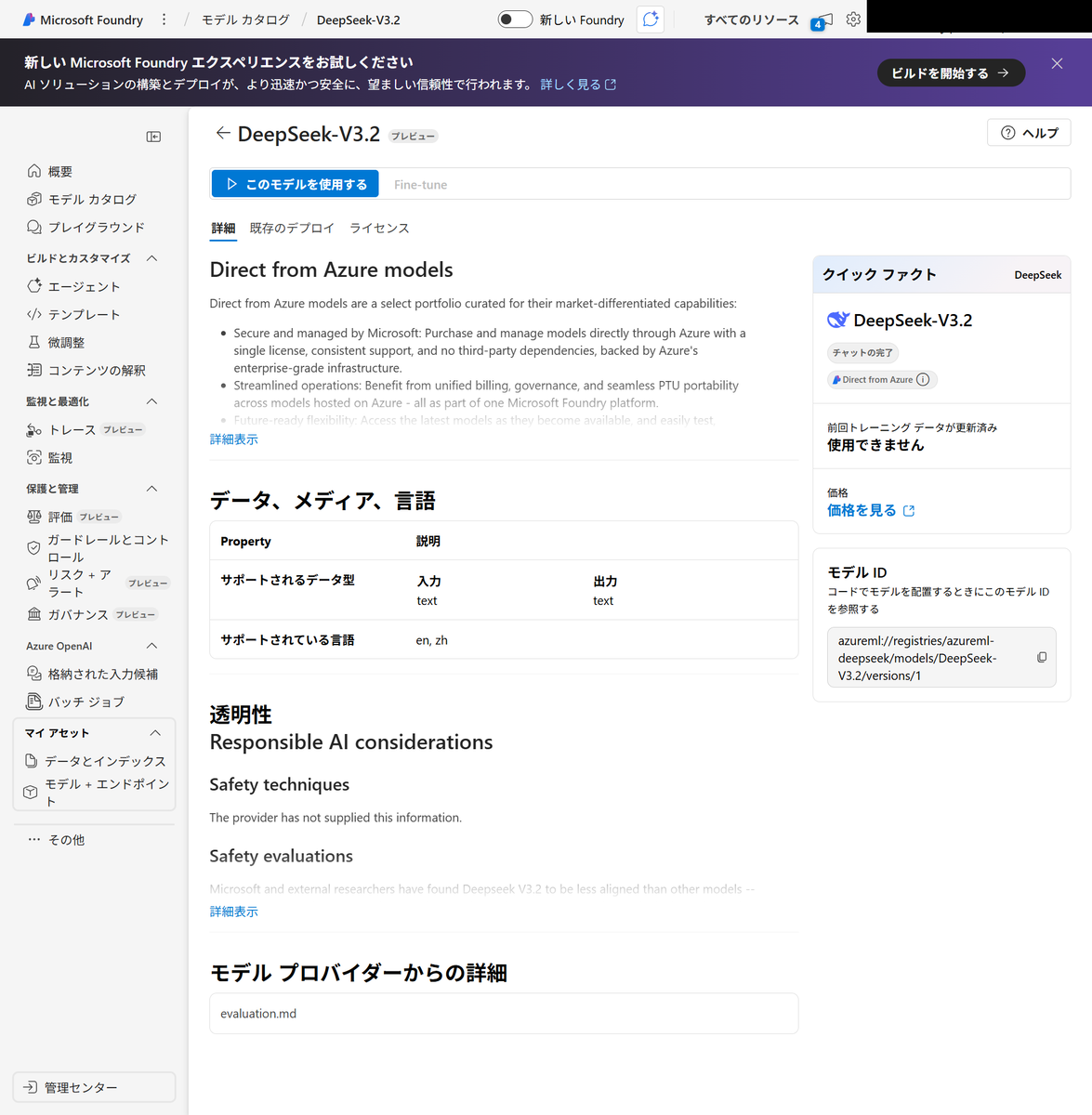The image size is (1092, 1115).
Task: Click the リスク + アラート icon
Action: click(34, 583)
